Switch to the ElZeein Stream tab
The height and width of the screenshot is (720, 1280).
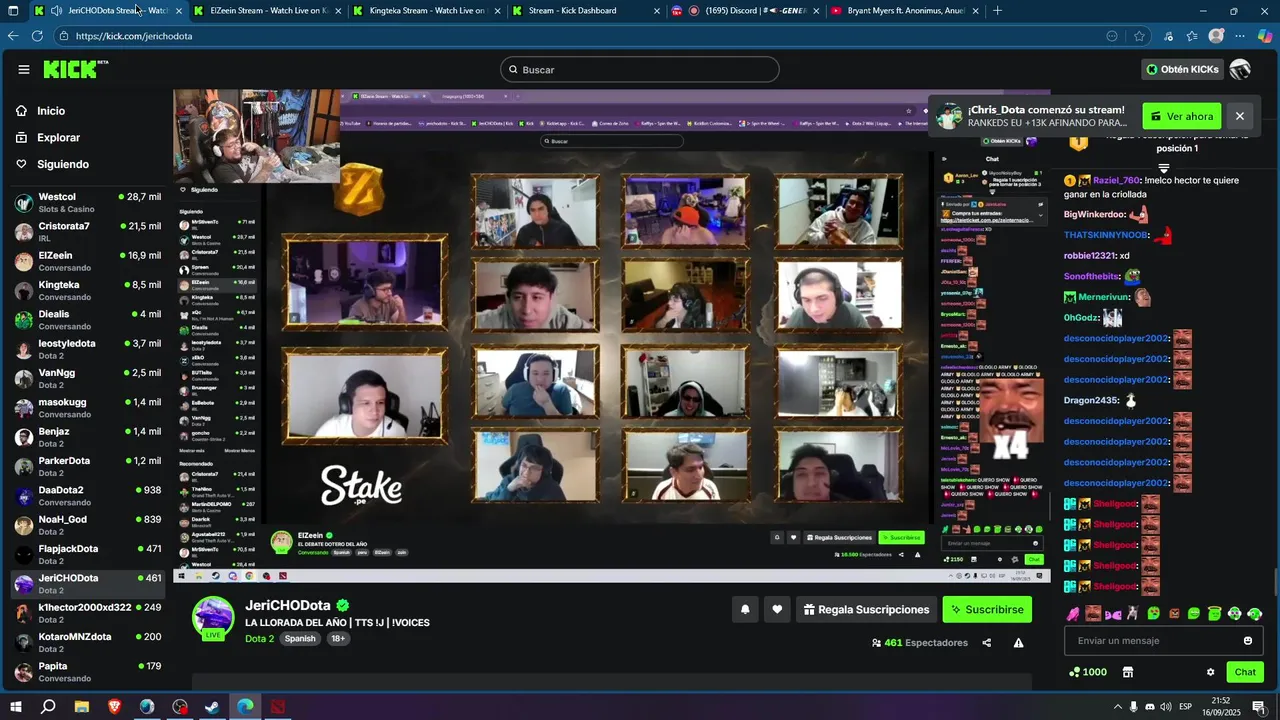tap(268, 11)
